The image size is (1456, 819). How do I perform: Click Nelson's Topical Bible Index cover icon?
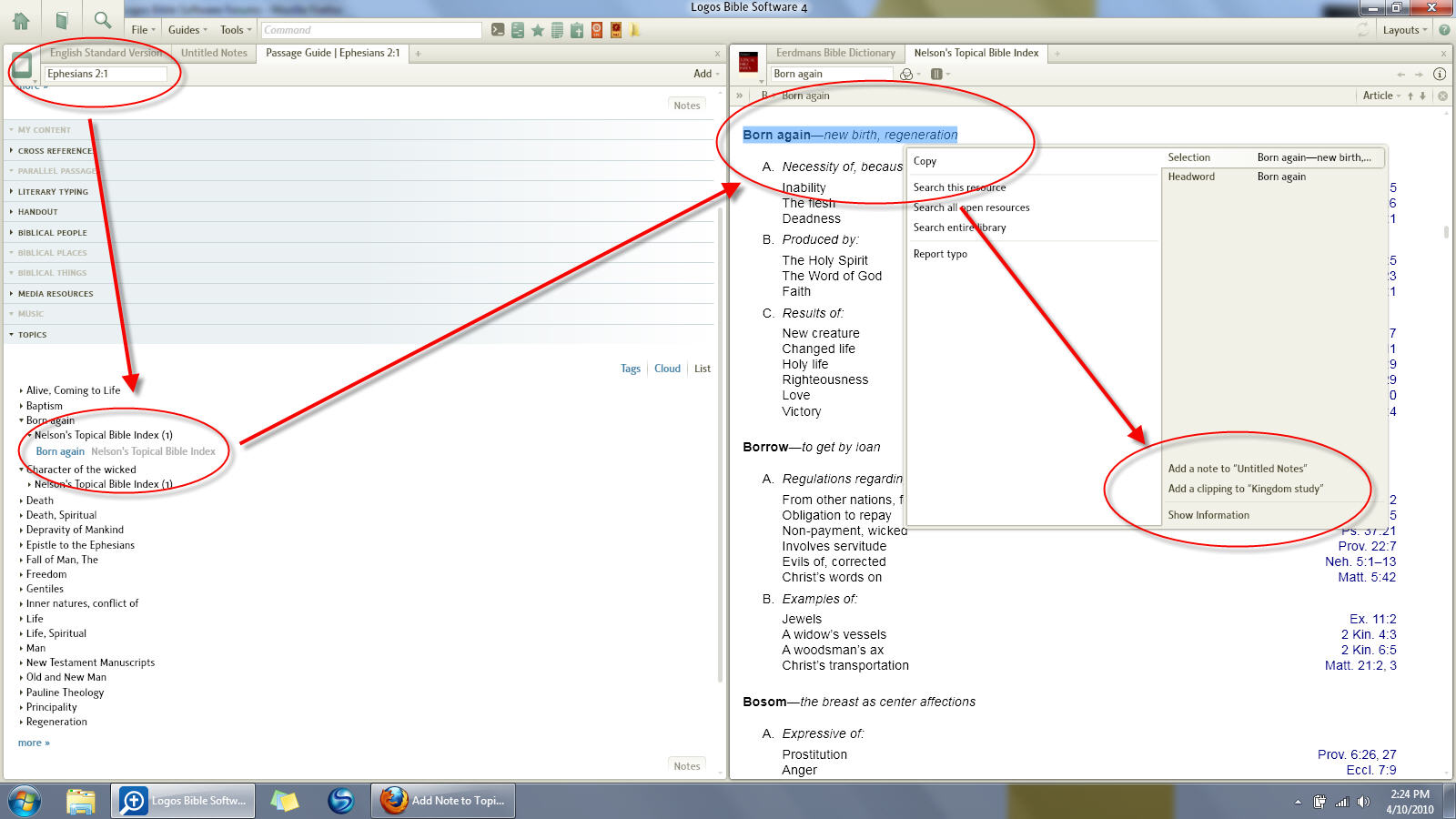coord(748,64)
